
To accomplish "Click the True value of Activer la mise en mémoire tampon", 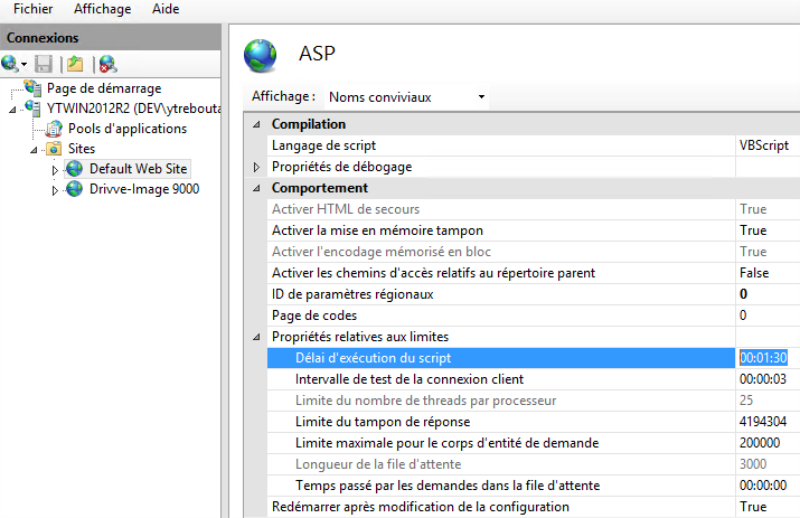I will pyautogui.click(x=753, y=231).
